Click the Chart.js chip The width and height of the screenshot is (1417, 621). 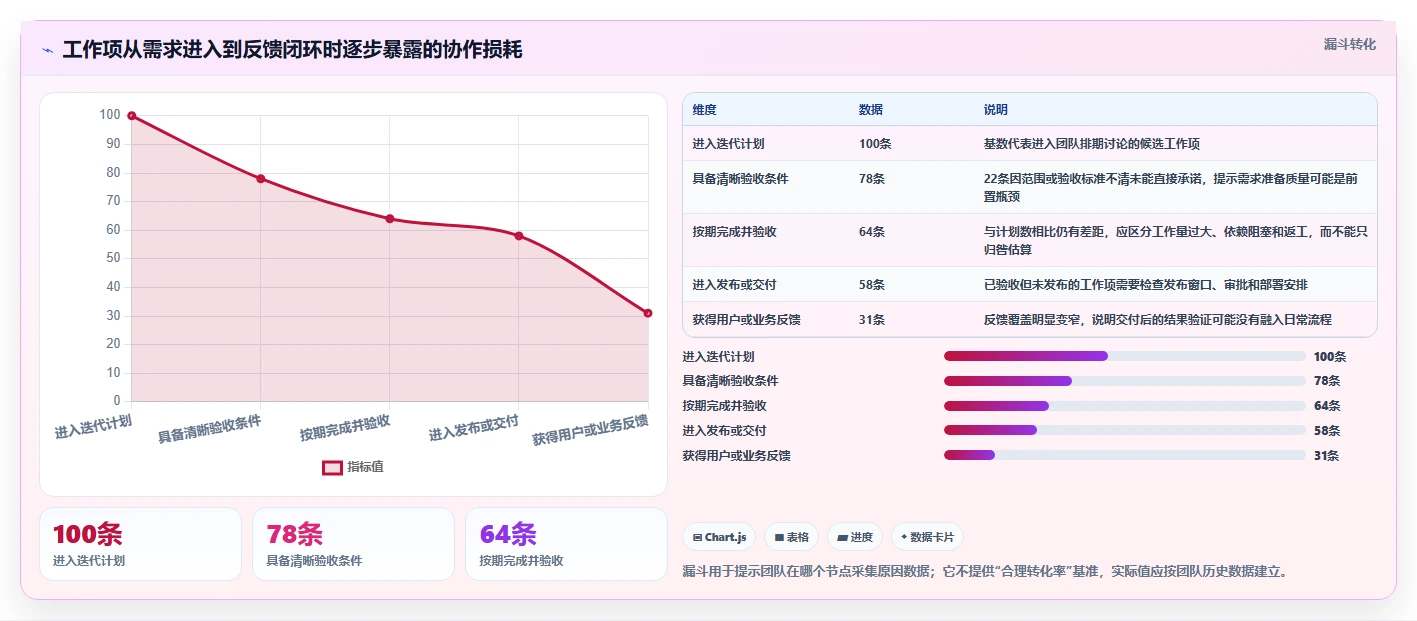(719, 537)
